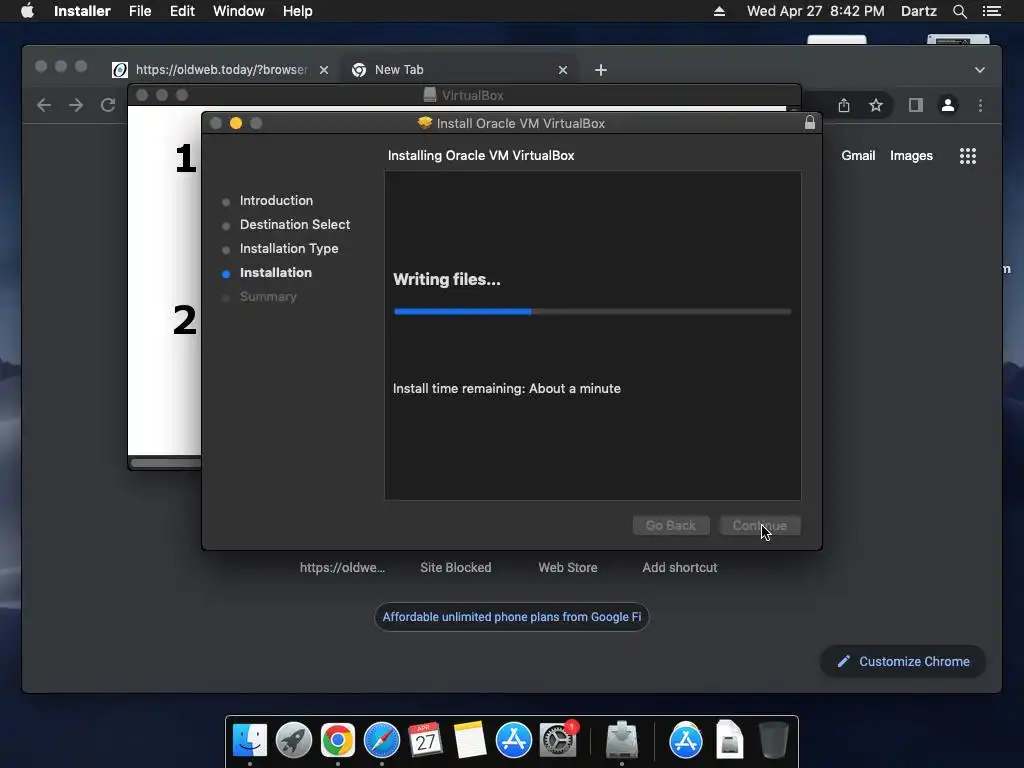This screenshot has height=768, width=1024.
Task: Open the Window menu
Action: (x=238, y=11)
